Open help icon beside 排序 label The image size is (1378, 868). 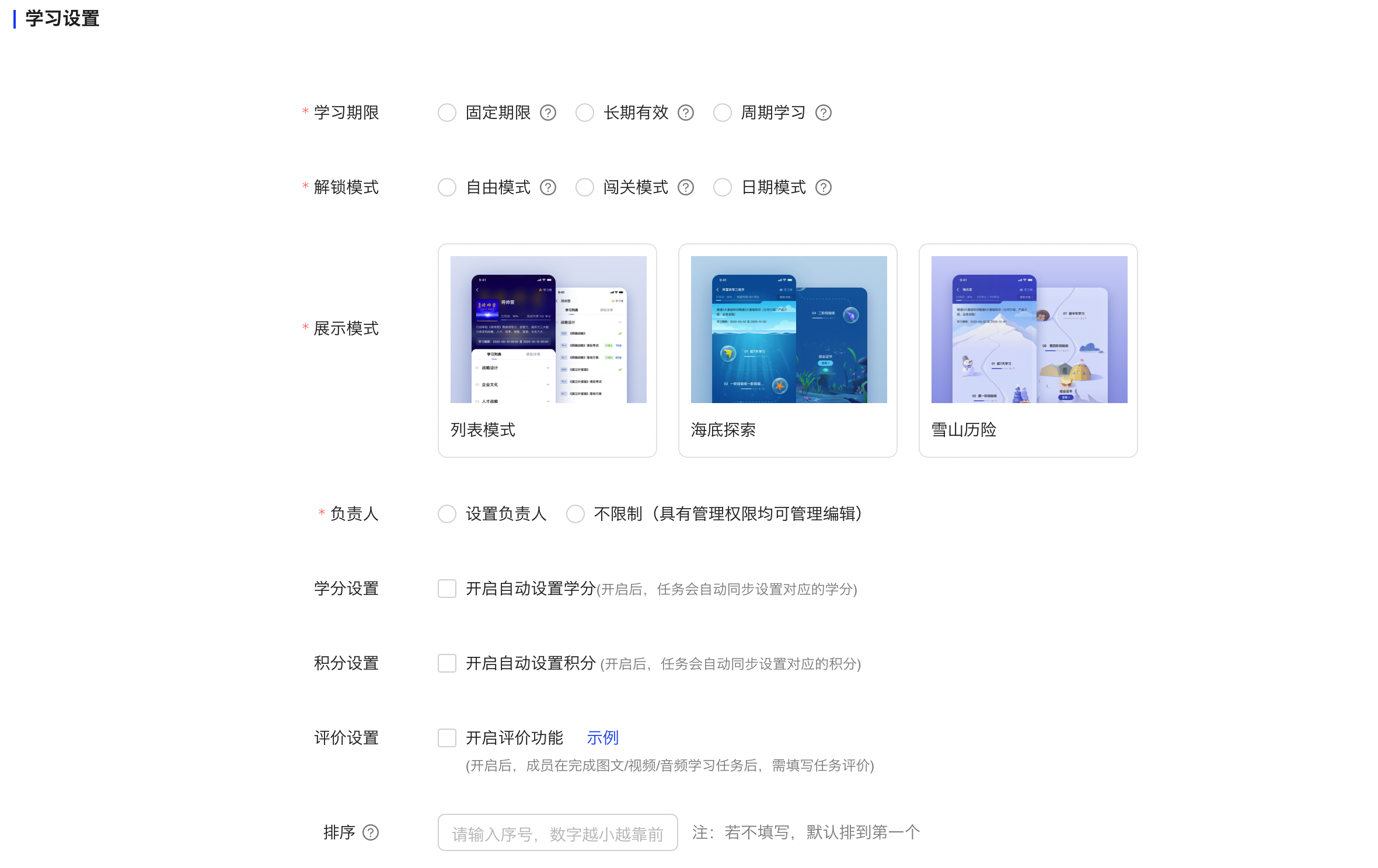click(x=371, y=832)
